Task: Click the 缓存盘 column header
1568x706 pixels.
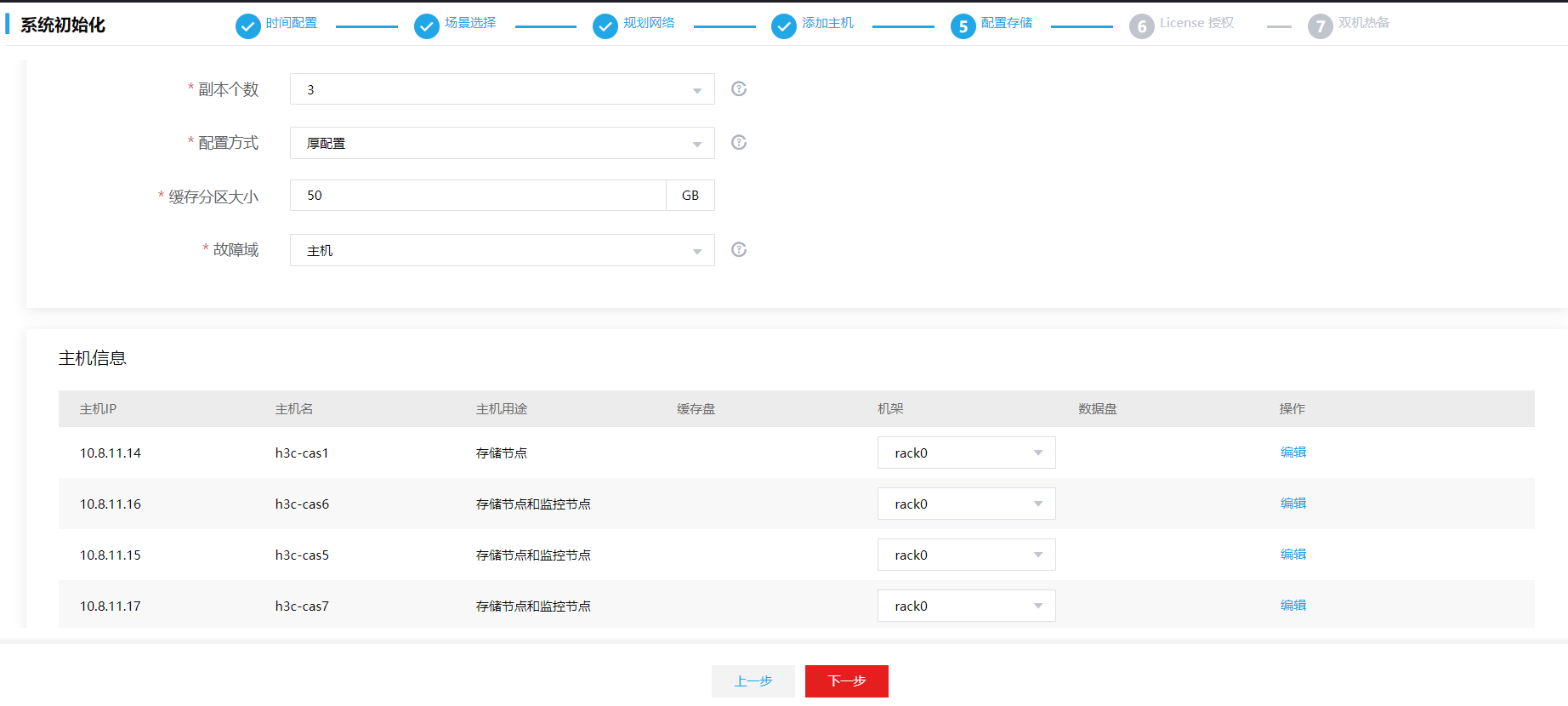Action: click(696, 409)
